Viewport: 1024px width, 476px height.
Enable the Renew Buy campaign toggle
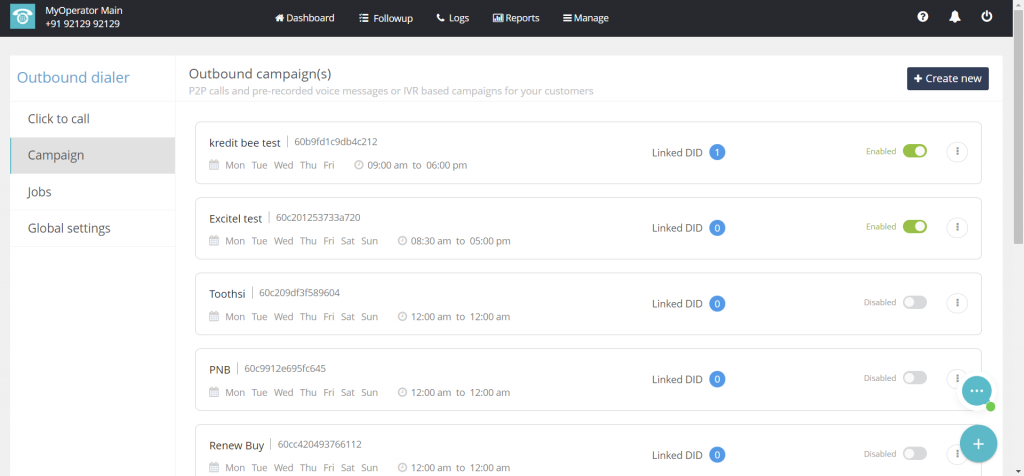click(915, 454)
